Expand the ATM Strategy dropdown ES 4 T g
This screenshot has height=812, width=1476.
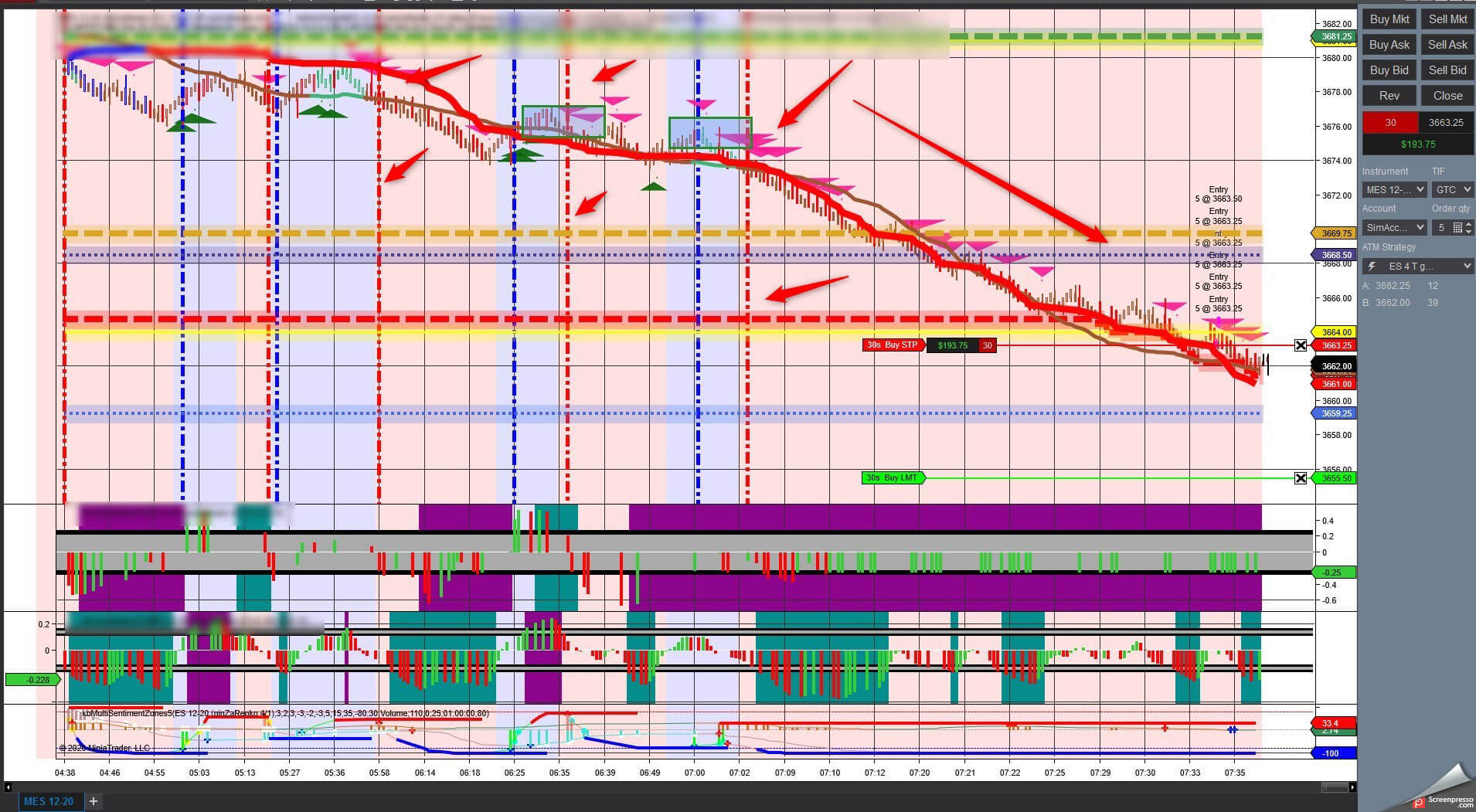click(1418, 267)
